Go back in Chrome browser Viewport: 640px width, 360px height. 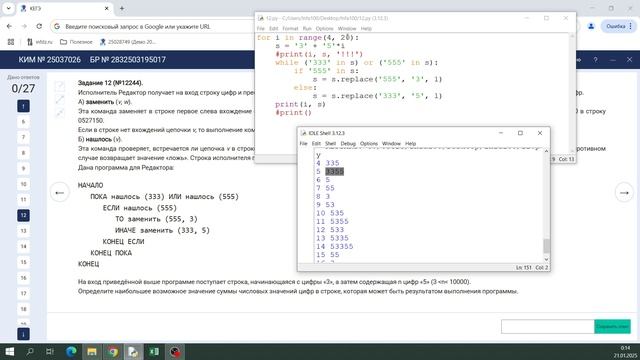(x=9, y=26)
